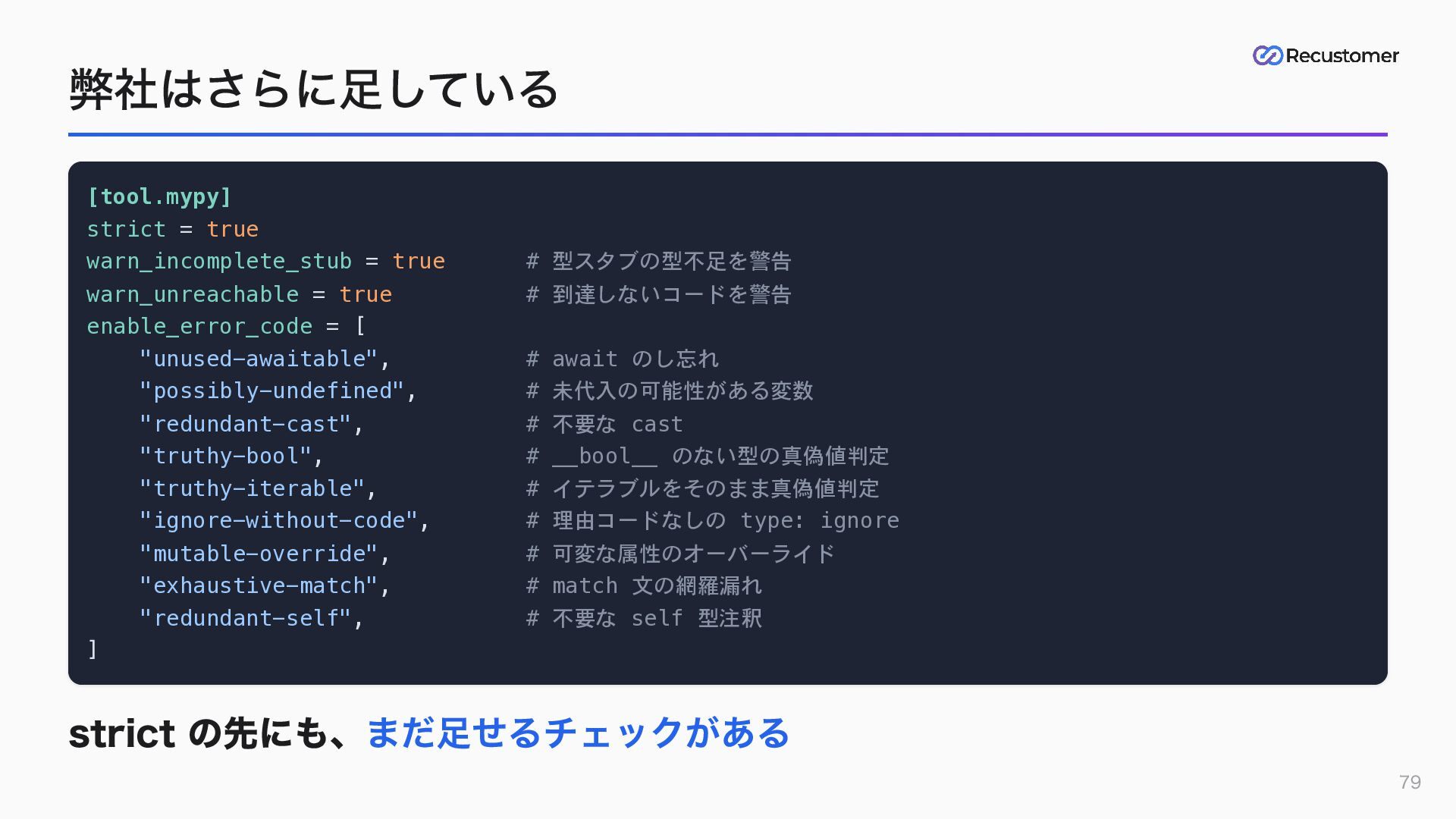Click the [tool.mypy] section header
The height and width of the screenshot is (819, 1456).
[159, 196]
